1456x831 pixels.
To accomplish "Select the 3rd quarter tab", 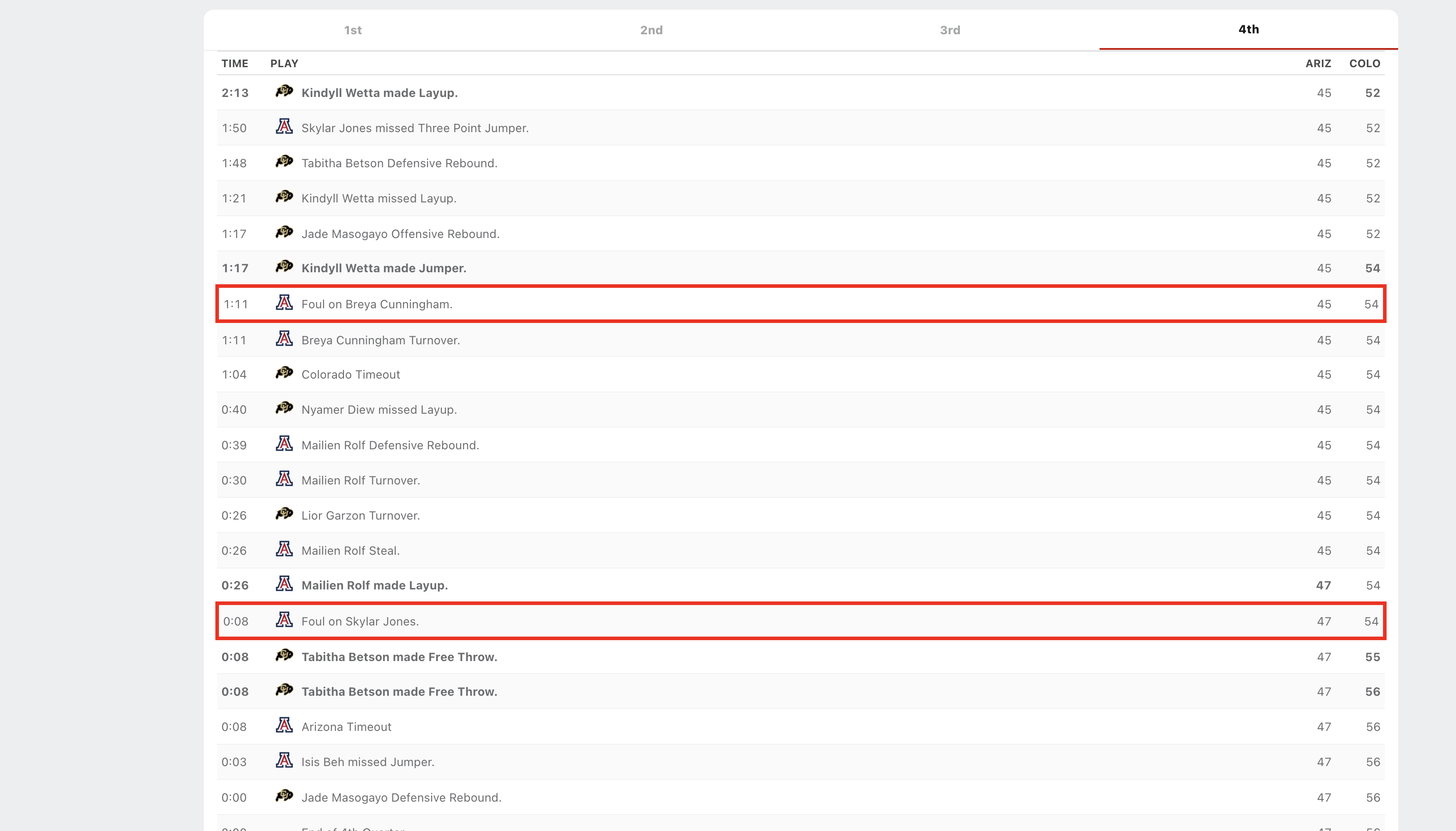I will [x=950, y=30].
